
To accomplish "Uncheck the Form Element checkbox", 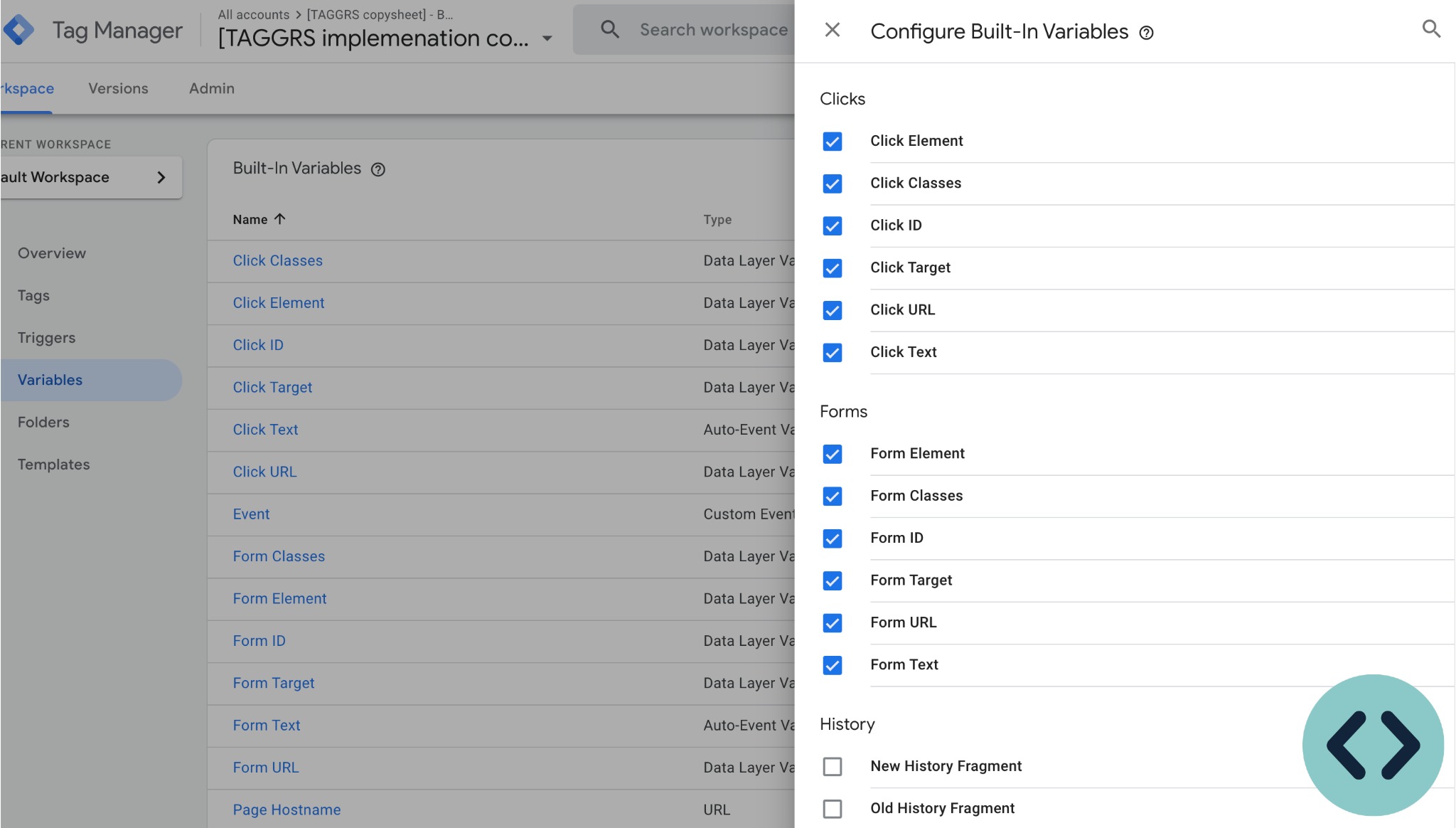I will [833, 454].
